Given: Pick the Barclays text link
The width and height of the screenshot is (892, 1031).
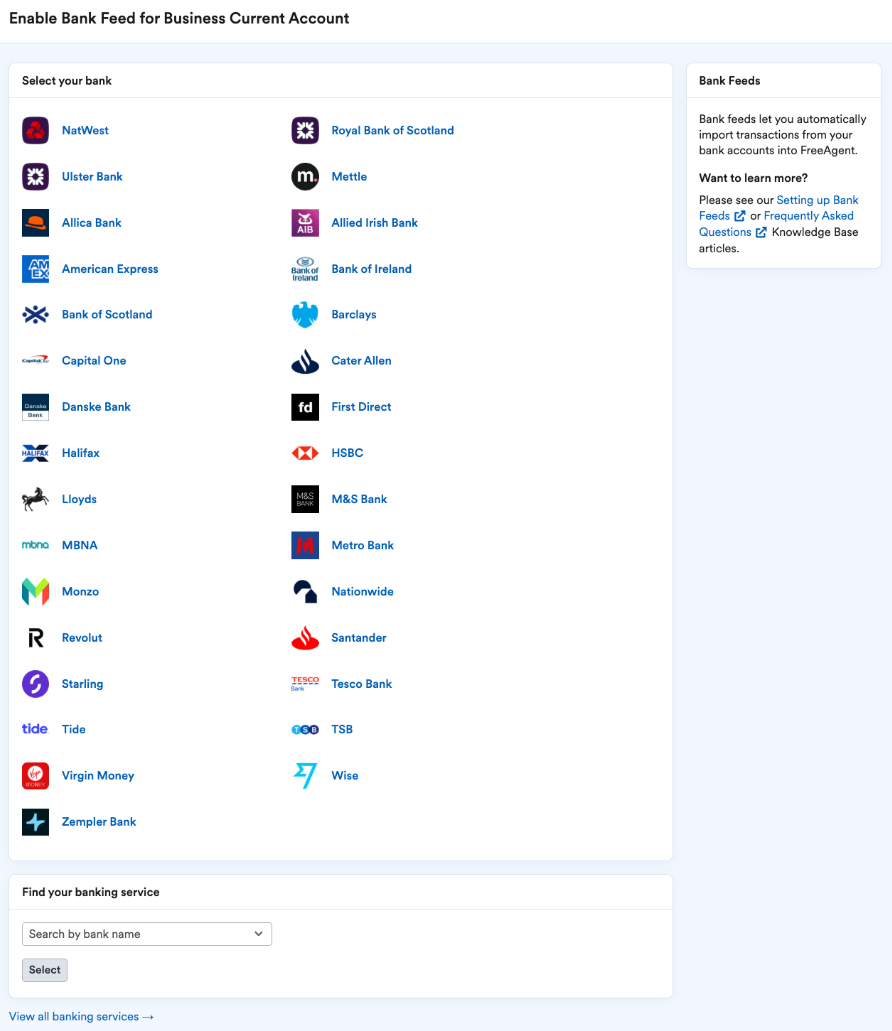Looking at the screenshot, I should [x=354, y=314].
